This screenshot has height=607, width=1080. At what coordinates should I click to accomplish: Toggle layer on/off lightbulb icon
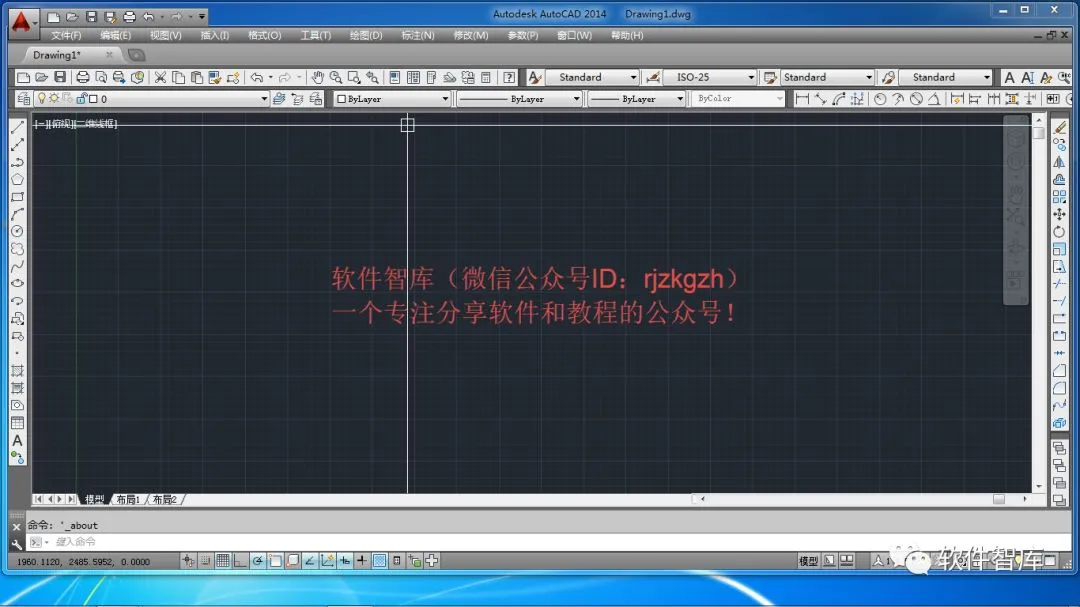point(41,99)
